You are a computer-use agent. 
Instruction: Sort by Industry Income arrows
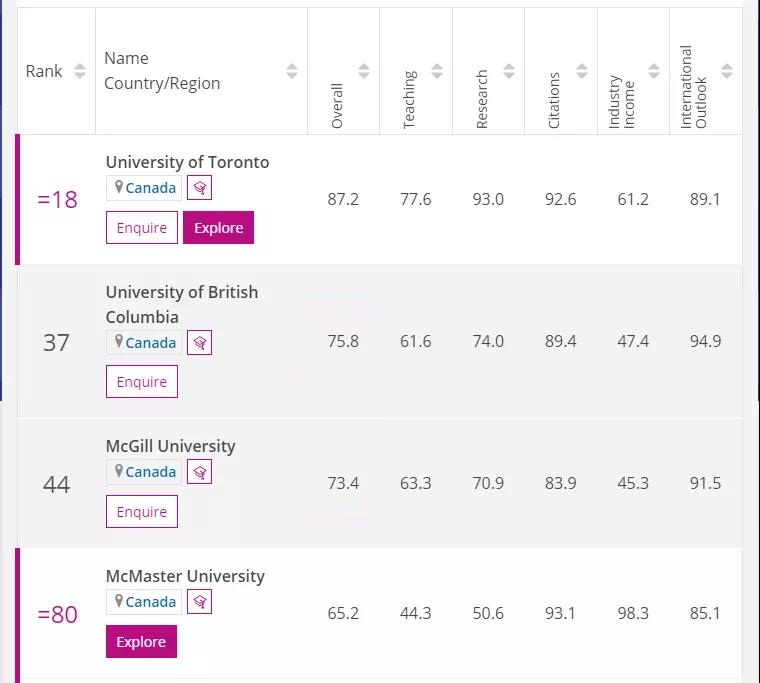(x=654, y=71)
